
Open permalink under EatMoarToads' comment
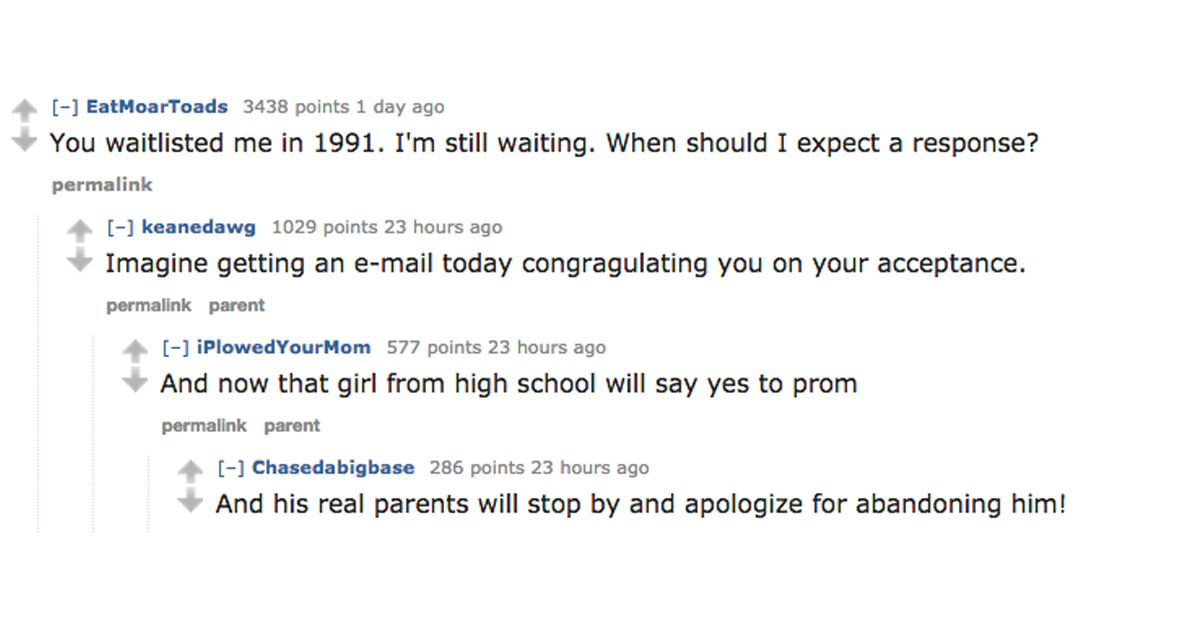pyautogui.click(x=102, y=185)
